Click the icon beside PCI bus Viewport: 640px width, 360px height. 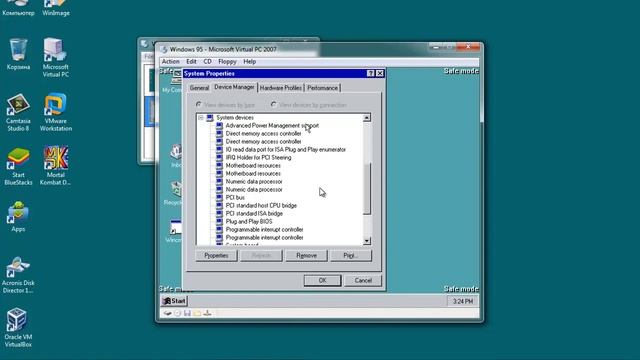219,198
